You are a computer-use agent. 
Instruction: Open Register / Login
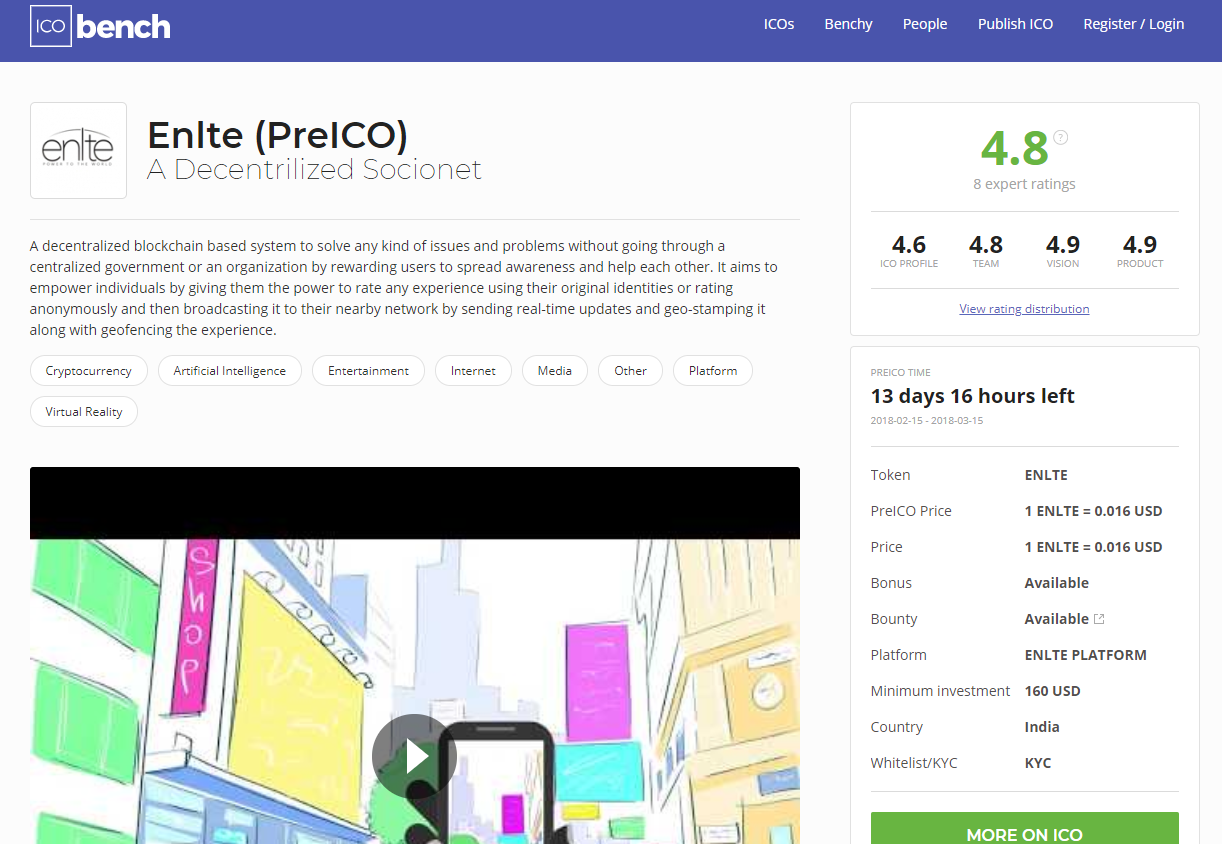[x=1133, y=24]
